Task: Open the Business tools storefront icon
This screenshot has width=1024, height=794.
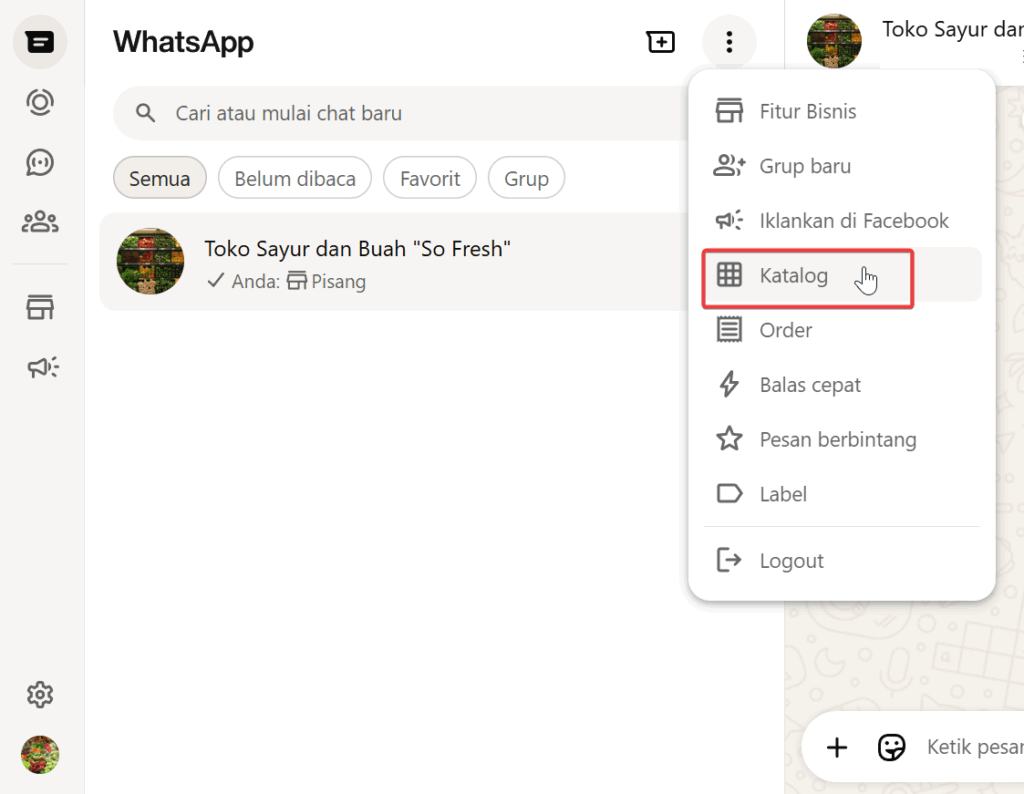Action: click(x=40, y=308)
